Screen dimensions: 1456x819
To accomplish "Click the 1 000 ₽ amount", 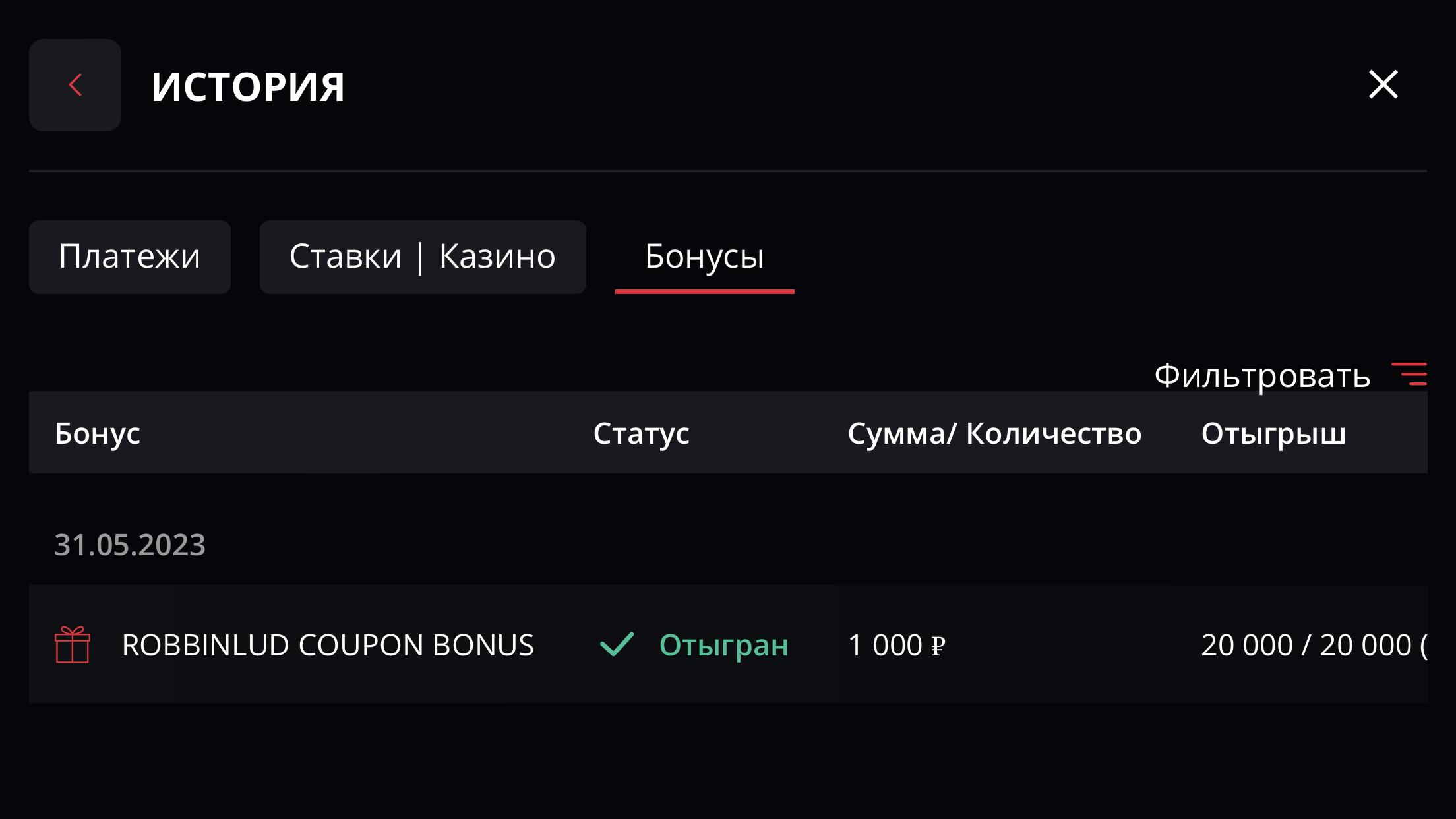I will [897, 645].
